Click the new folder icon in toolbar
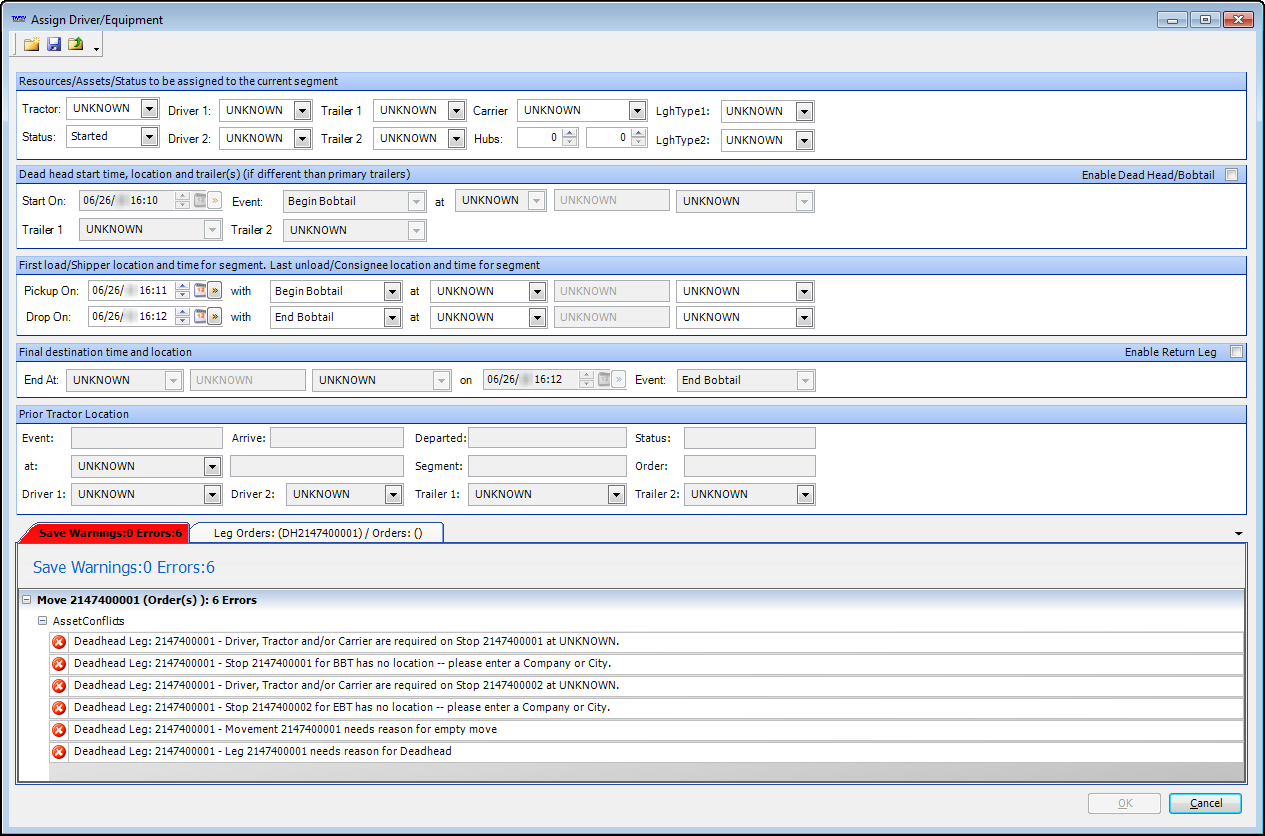This screenshot has height=836, width=1265. point(32,44)
